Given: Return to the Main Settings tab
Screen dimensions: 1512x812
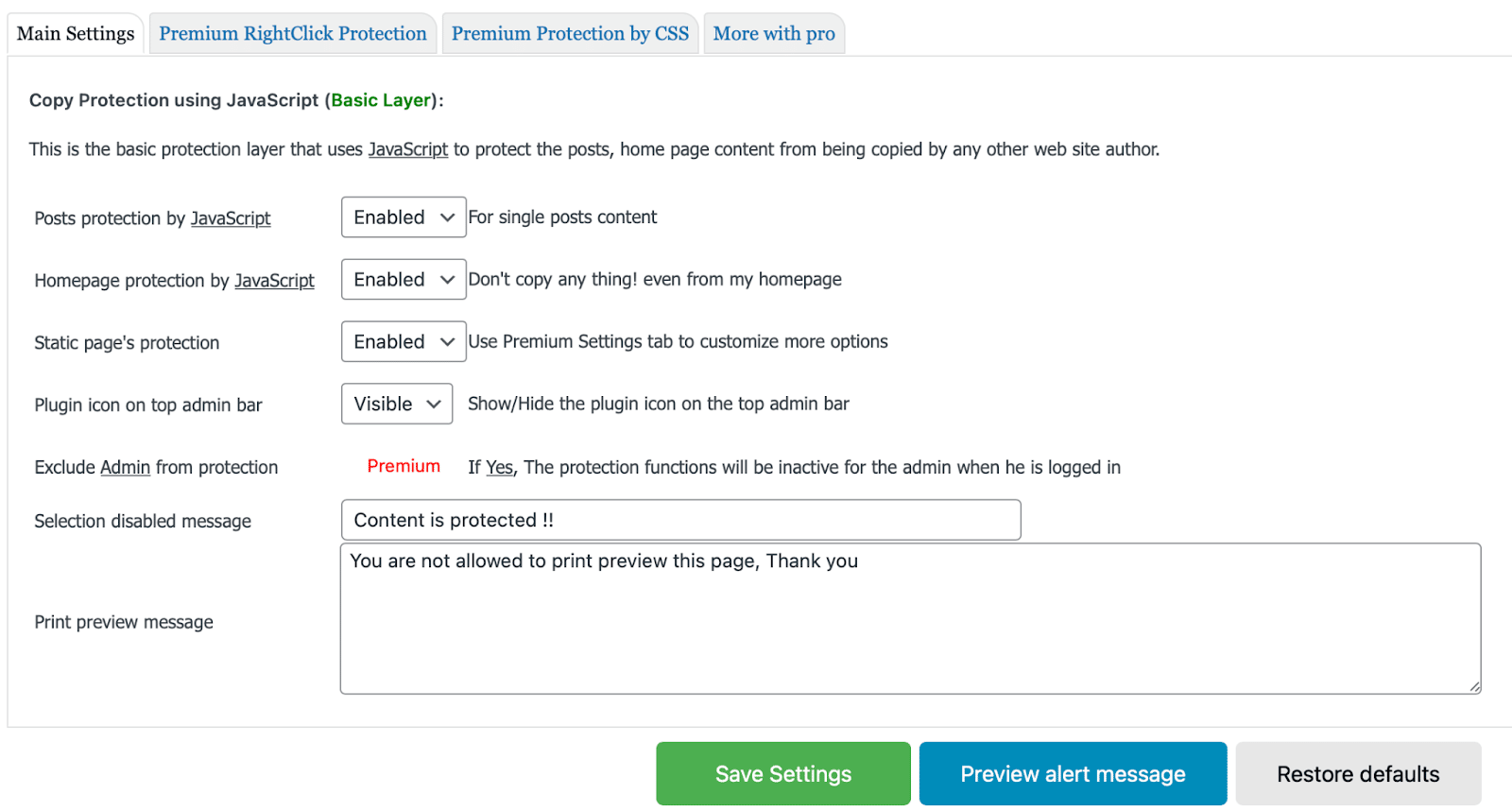Looking at the screenshot, I should point(75,33).
